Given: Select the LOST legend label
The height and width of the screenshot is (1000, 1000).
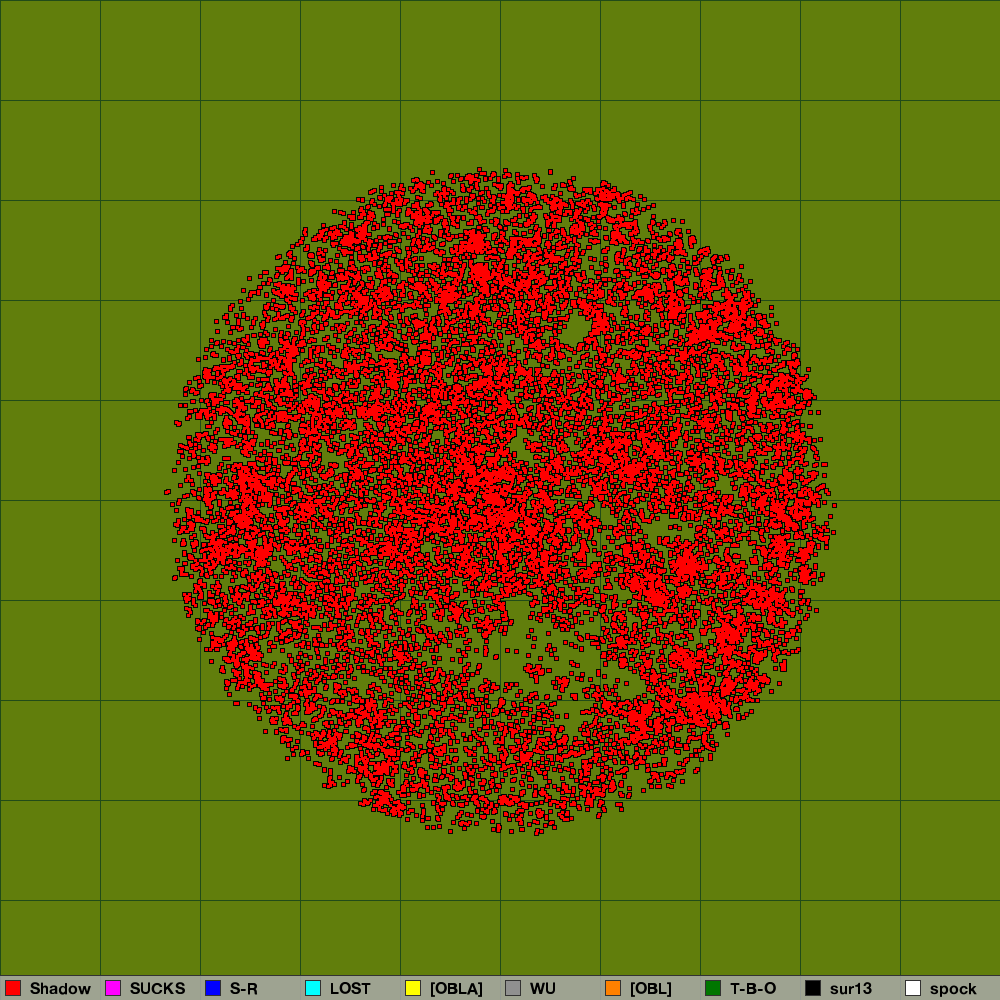Looking at the screenshot, I should (350, 989).
